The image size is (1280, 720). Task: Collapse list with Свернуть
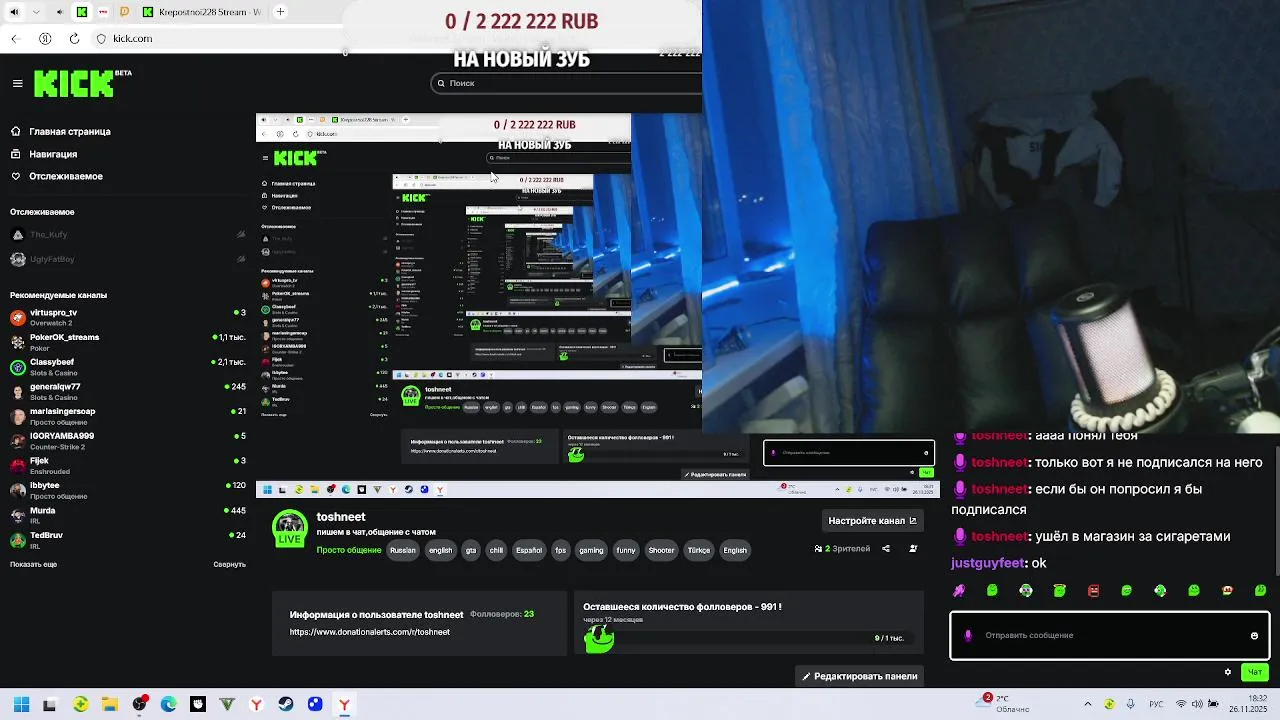click(229, 564)
